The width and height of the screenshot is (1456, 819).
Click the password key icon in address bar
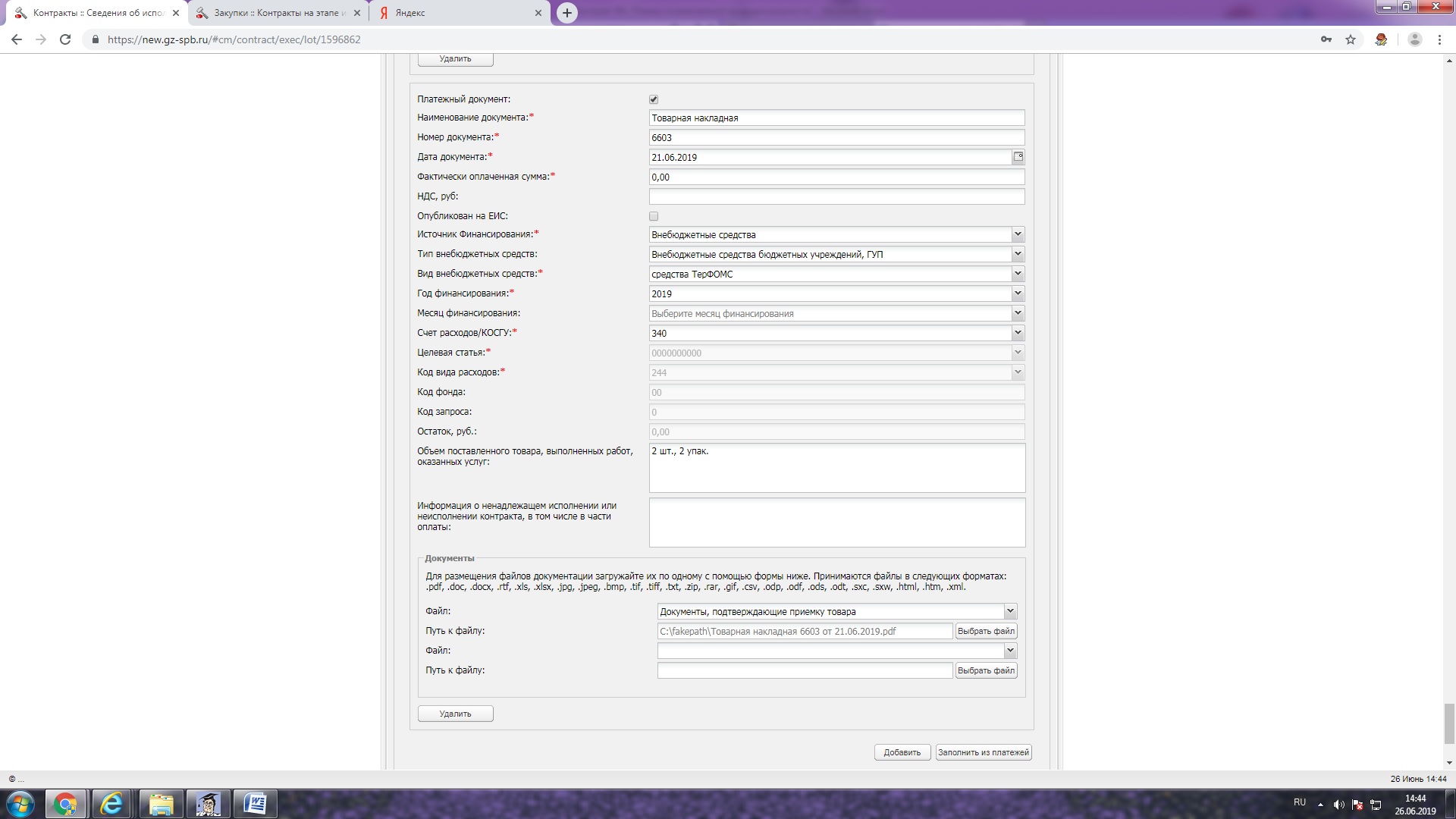1326,39
